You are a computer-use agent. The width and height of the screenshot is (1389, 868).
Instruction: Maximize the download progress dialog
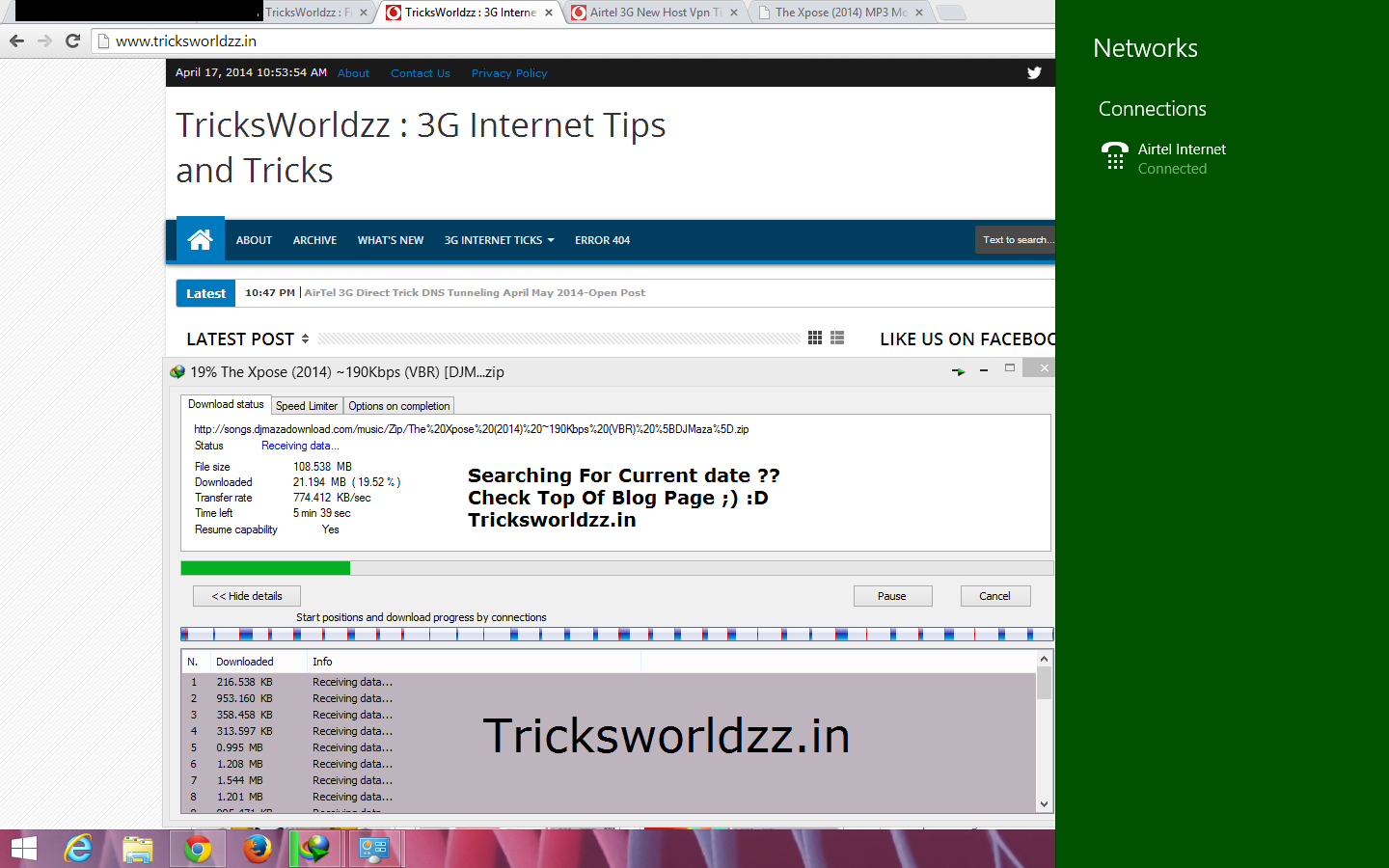pyautogui.click(x=1010, y=368)
